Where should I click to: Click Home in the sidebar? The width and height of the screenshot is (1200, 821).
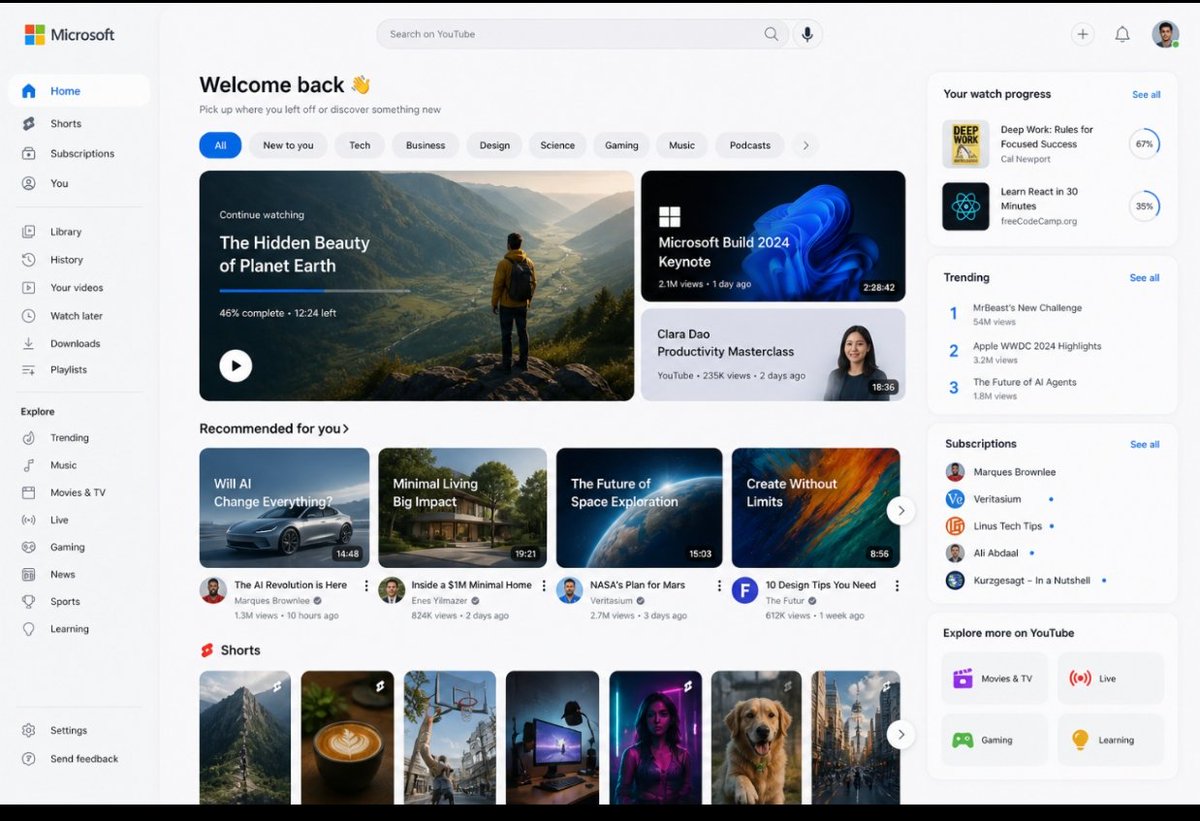tap(79, 91)
